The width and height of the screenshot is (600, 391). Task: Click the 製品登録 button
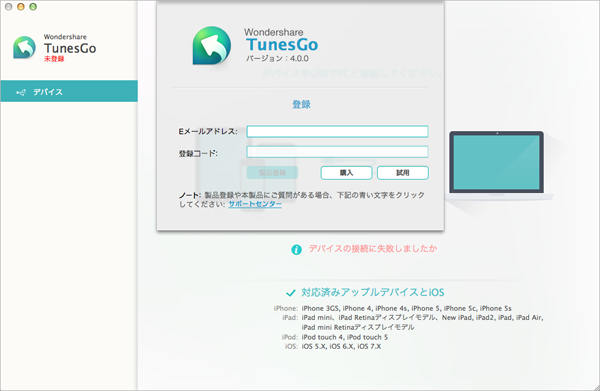tap(272, 173)
